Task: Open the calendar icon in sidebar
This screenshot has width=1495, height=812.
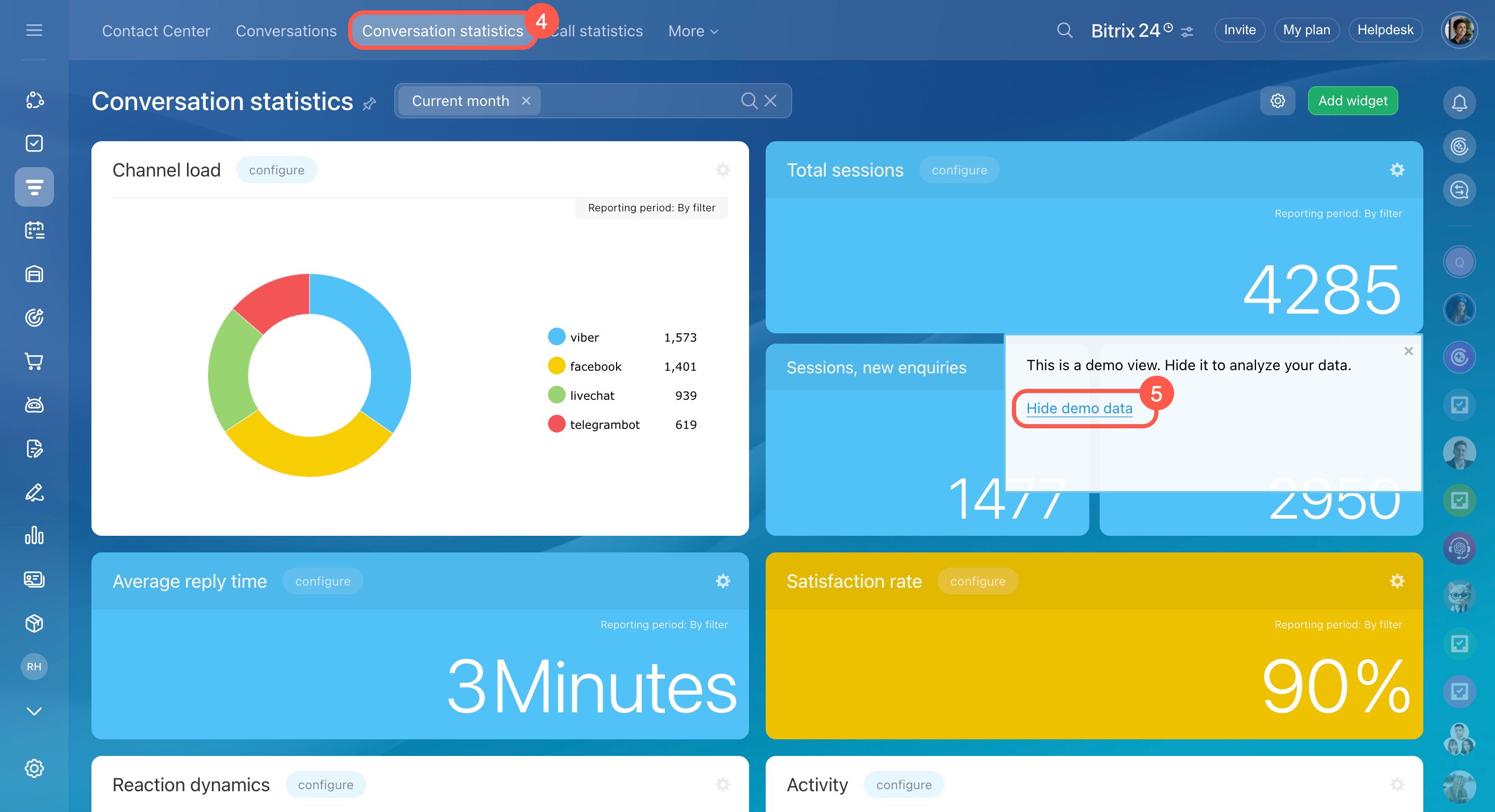Action: click(34, 231)
